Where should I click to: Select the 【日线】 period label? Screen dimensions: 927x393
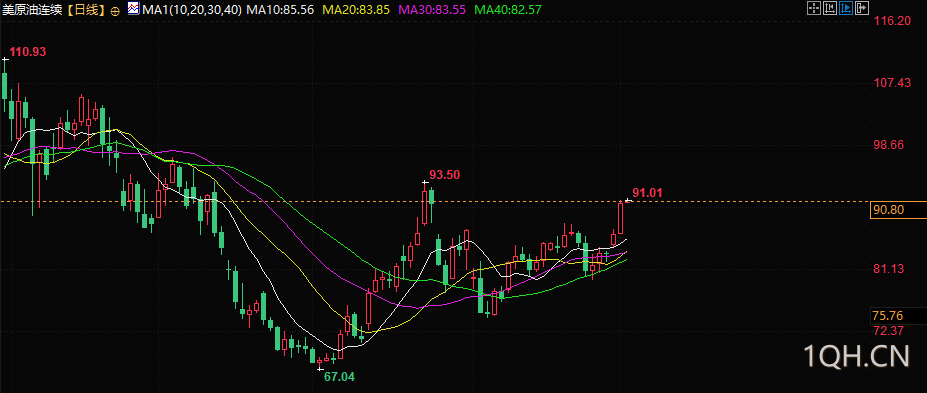[x=86, y=9]
